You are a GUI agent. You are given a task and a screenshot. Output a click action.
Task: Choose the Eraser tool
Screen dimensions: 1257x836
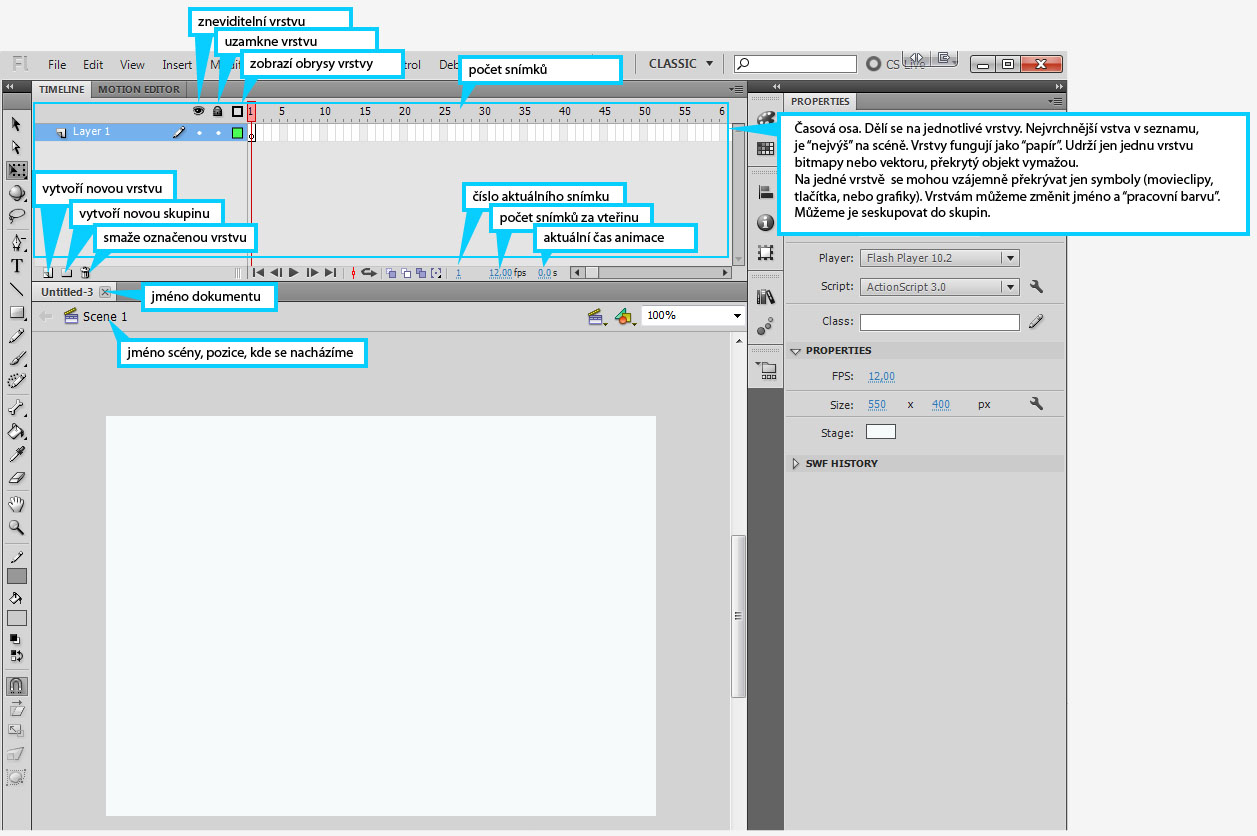coord(17,478)
